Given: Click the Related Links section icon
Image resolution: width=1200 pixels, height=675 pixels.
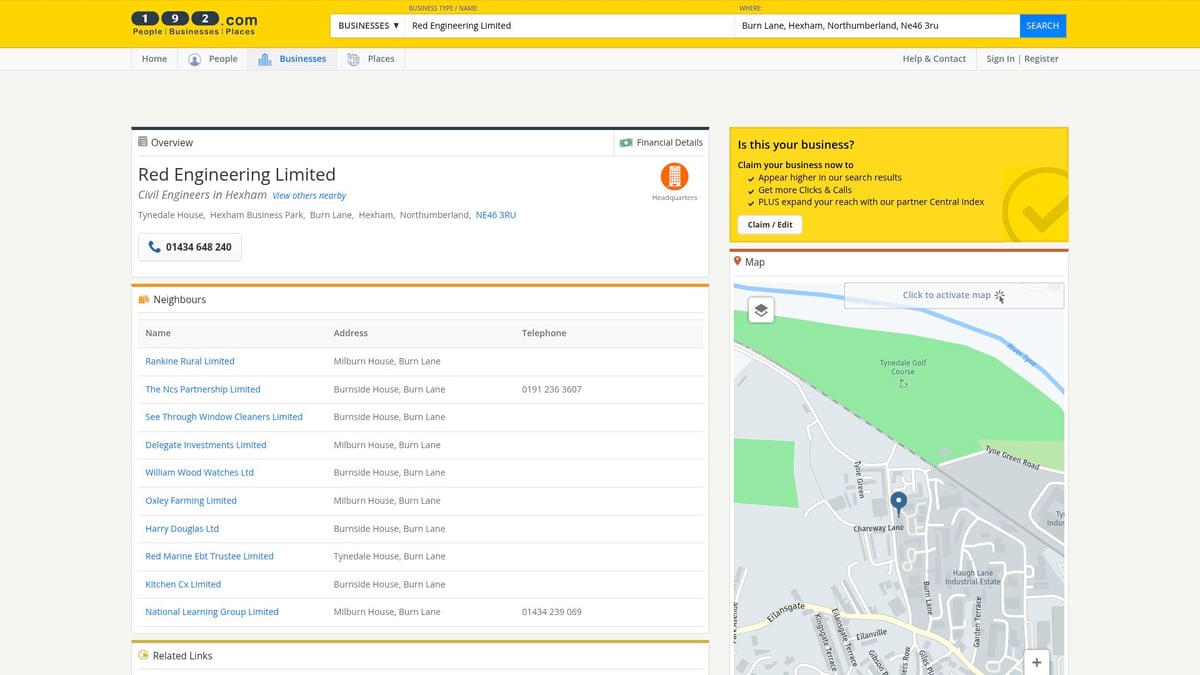Looking at the screenshot, I should [144, 656].
